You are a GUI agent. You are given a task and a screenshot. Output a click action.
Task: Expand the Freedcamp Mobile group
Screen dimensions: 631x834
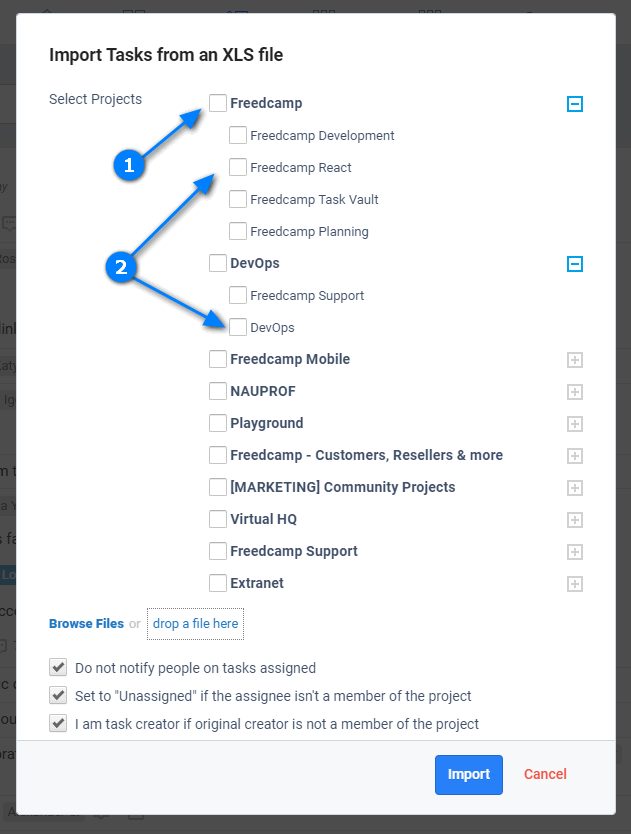(x=575, y=360)
